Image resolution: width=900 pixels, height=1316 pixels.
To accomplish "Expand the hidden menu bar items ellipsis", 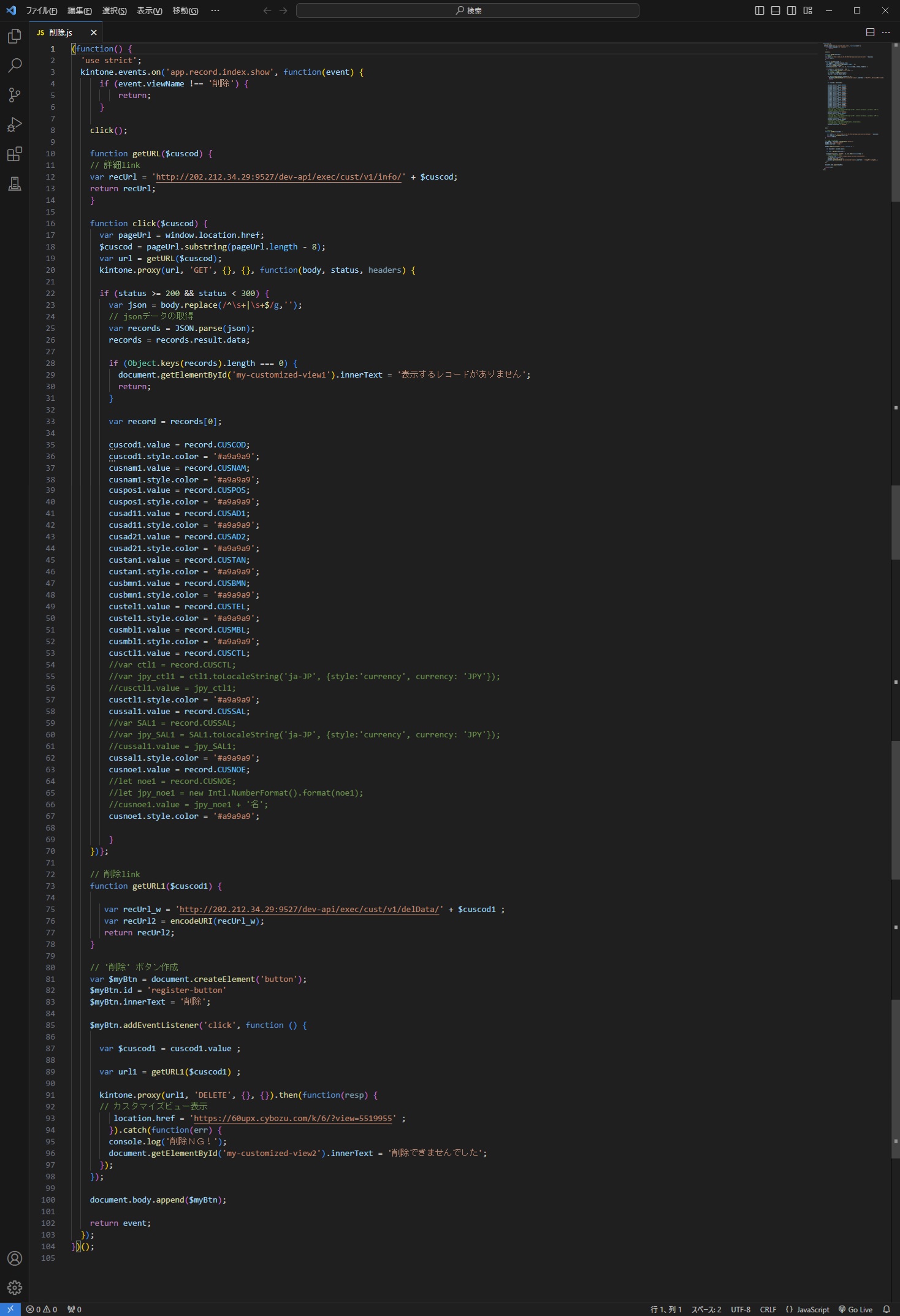I will (x=215, y=10).
